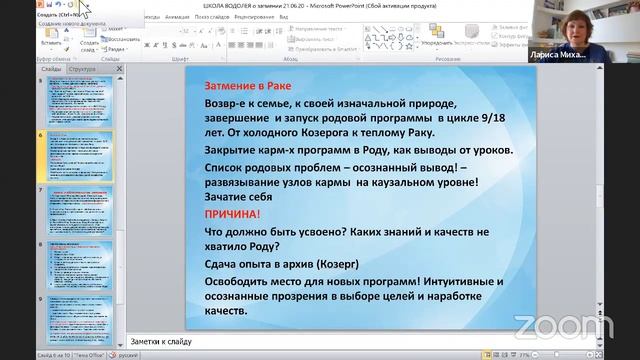Click the decrease indent icon
The image size is (640, 360).
coord(260,31)
